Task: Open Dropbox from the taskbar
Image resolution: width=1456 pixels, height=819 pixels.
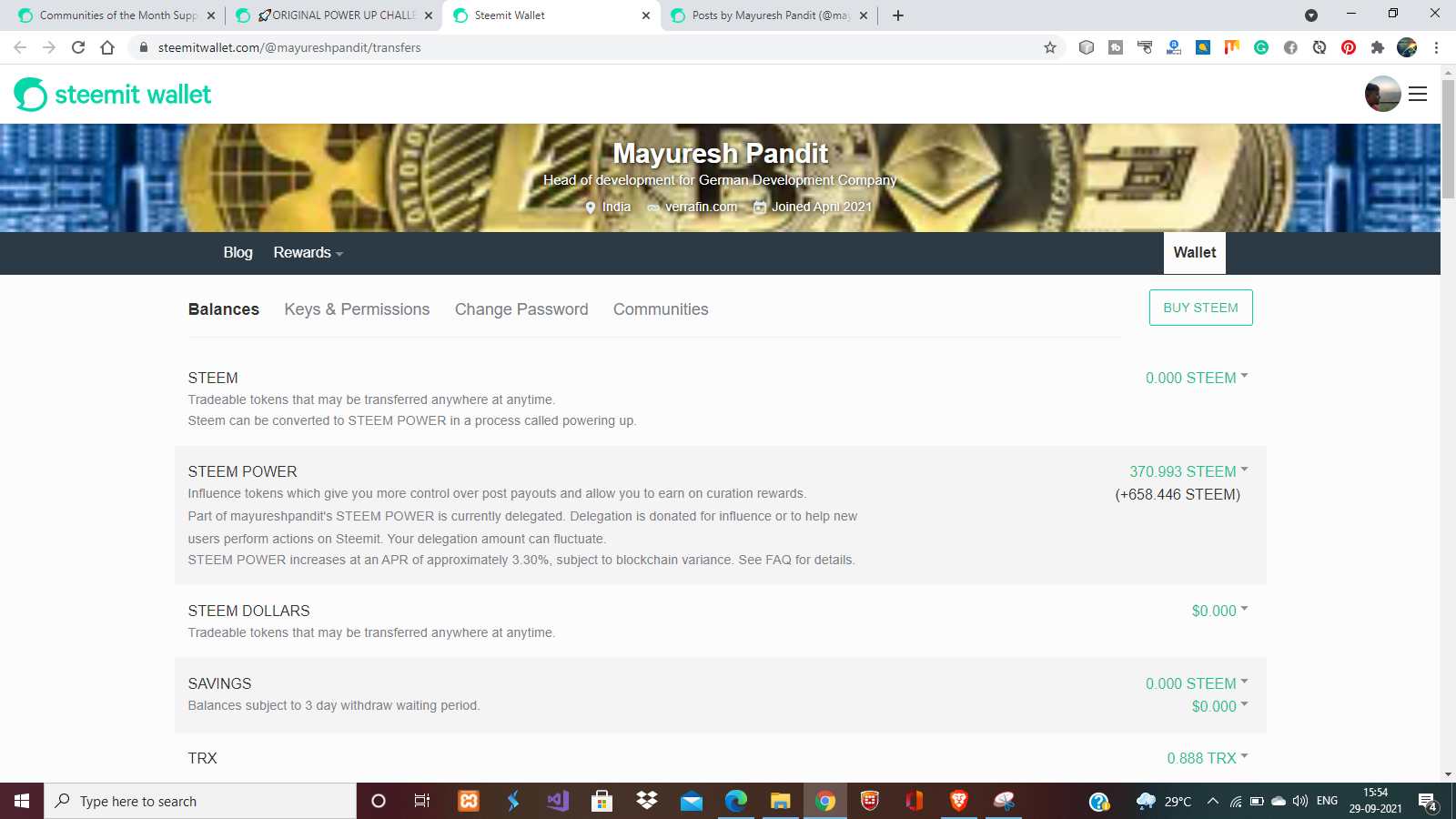Action: click(646, 801)
